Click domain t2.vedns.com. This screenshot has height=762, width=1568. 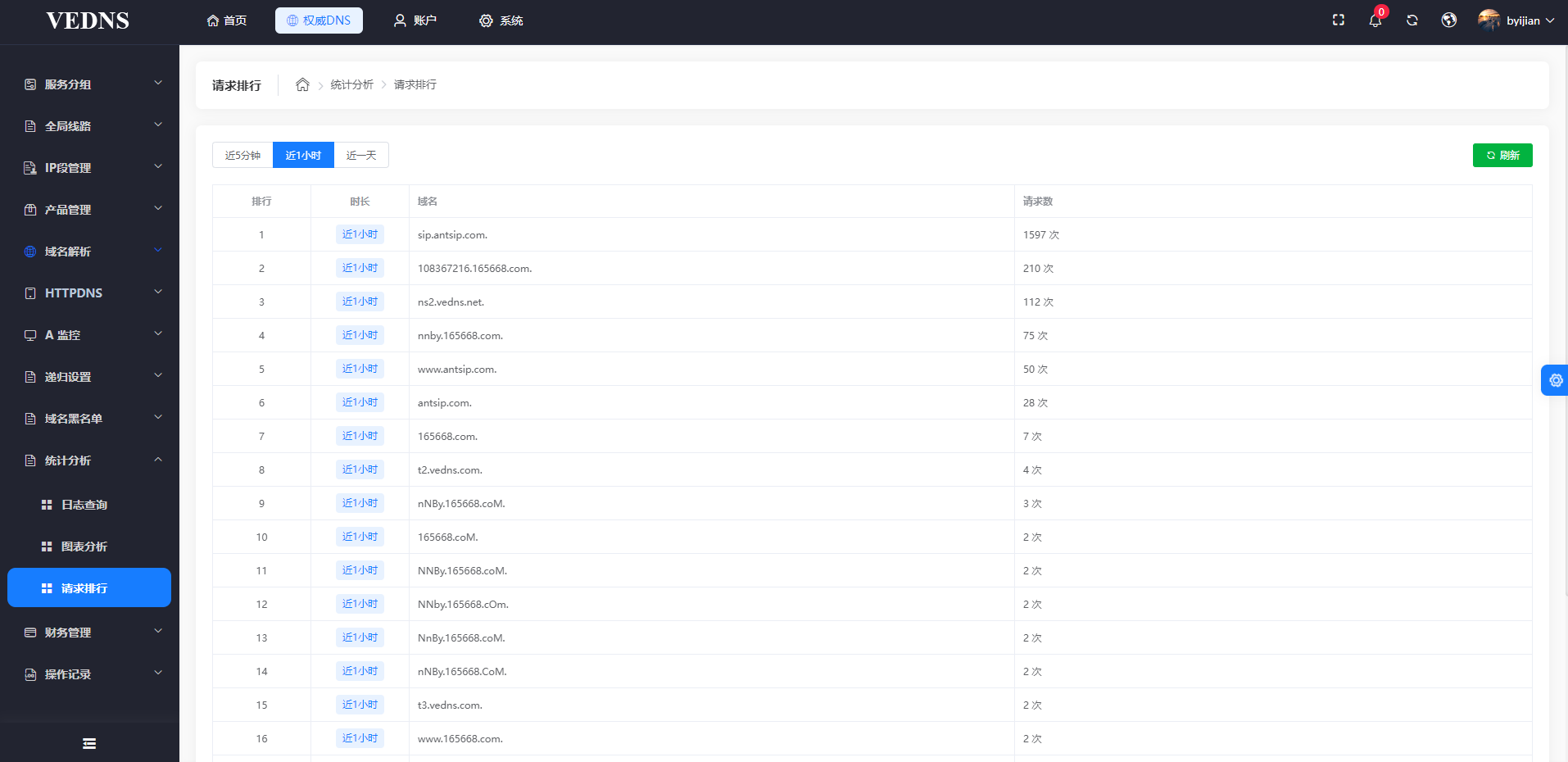point(450,470)
